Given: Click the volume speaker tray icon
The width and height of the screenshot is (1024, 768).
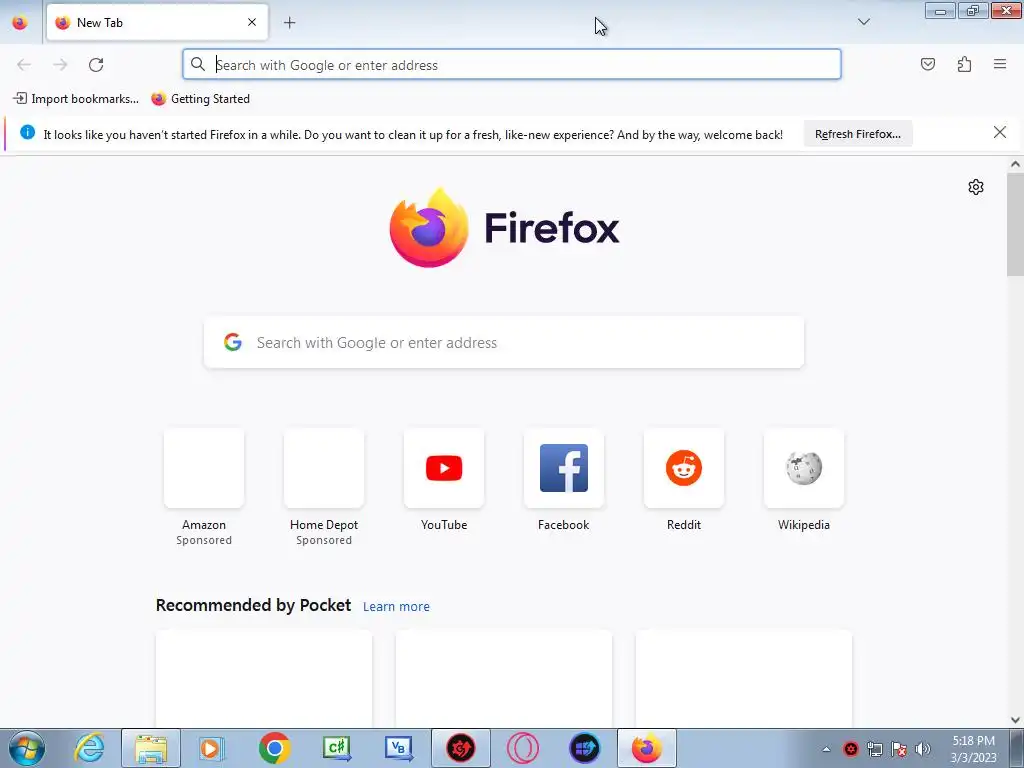Looking at the screenshot, I should click(922, 749).
